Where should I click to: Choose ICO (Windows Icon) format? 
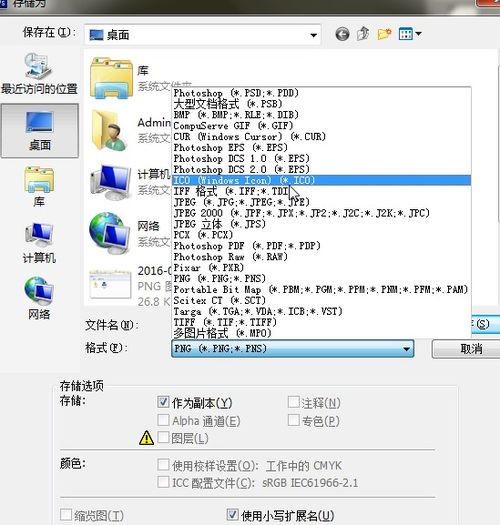(322, 180)
